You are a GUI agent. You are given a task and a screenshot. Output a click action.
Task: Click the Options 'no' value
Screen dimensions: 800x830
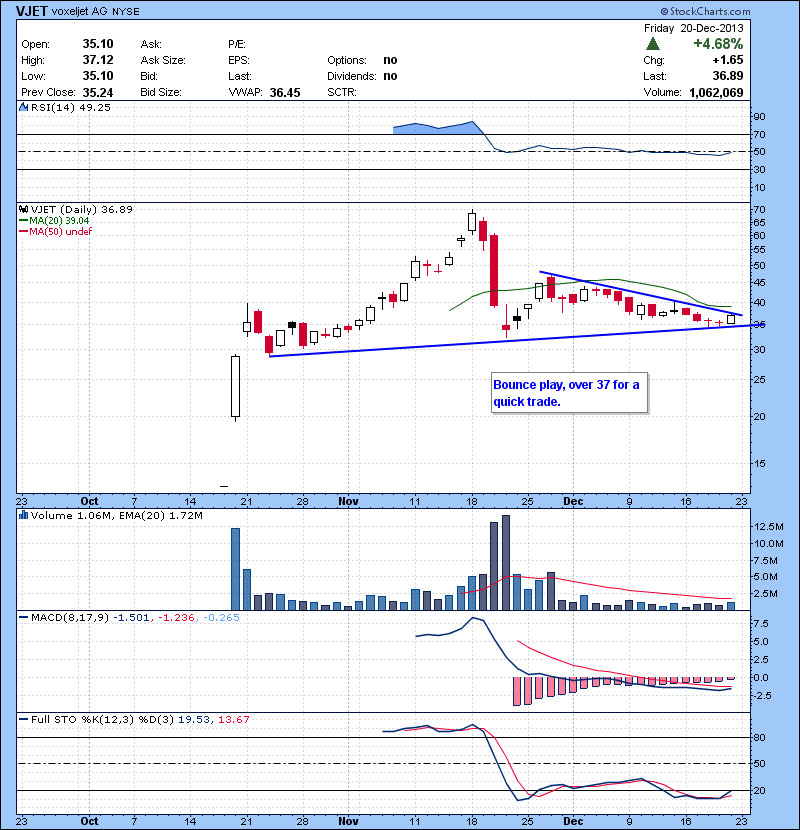click(x=390, y=60)
